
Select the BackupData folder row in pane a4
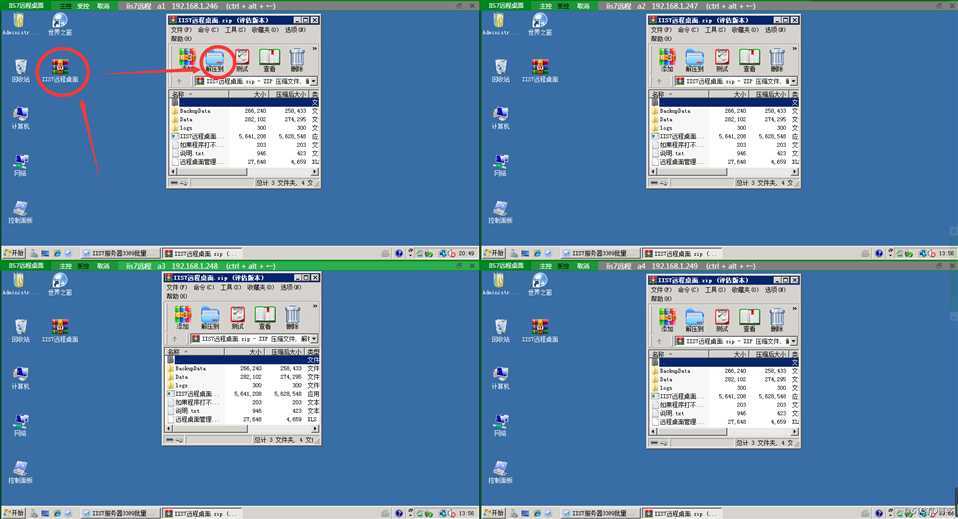click(725, 370)
